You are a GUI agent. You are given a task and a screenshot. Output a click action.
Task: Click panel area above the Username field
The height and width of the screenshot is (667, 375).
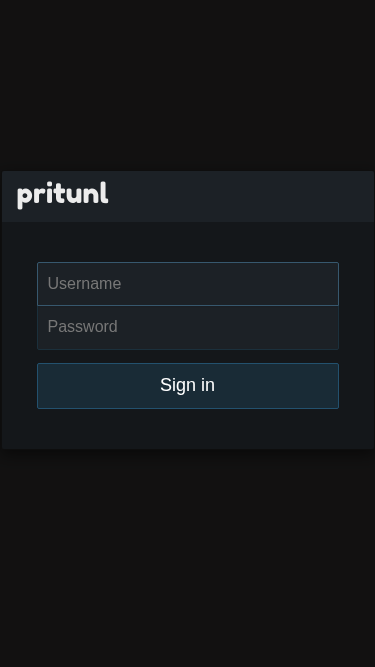(188, 242)
